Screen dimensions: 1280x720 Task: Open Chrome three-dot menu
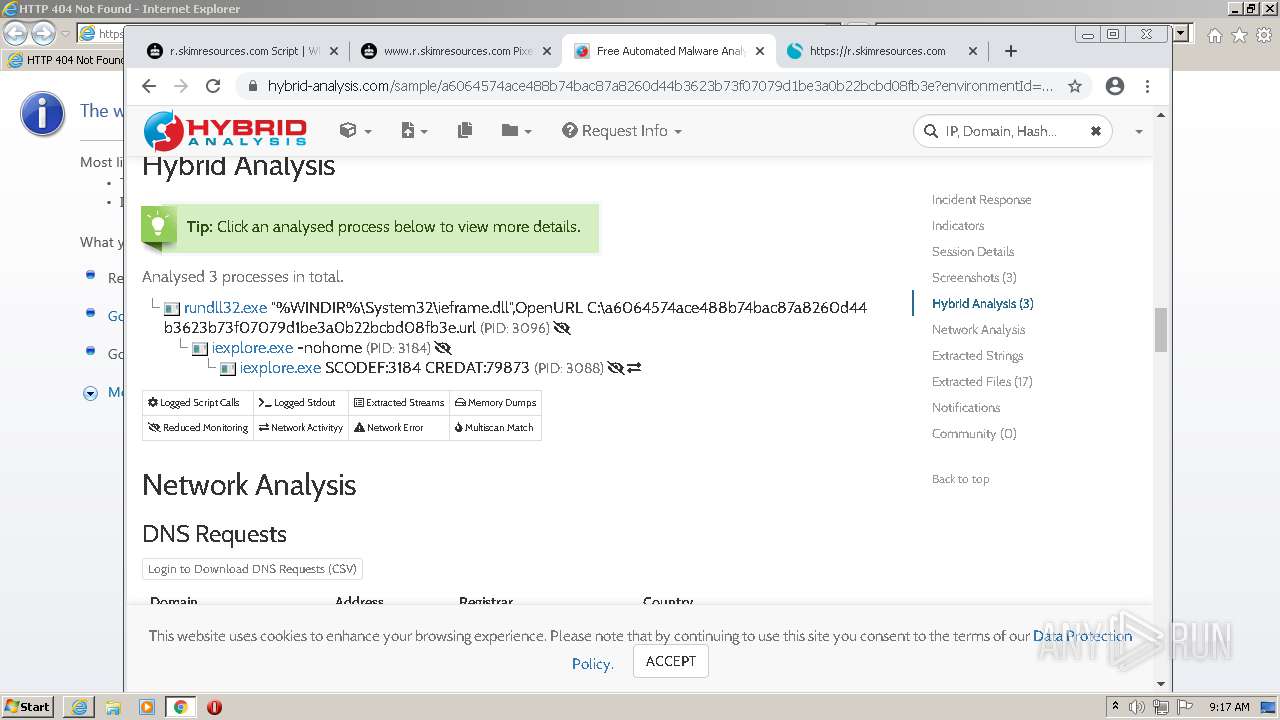(1147, 86)
